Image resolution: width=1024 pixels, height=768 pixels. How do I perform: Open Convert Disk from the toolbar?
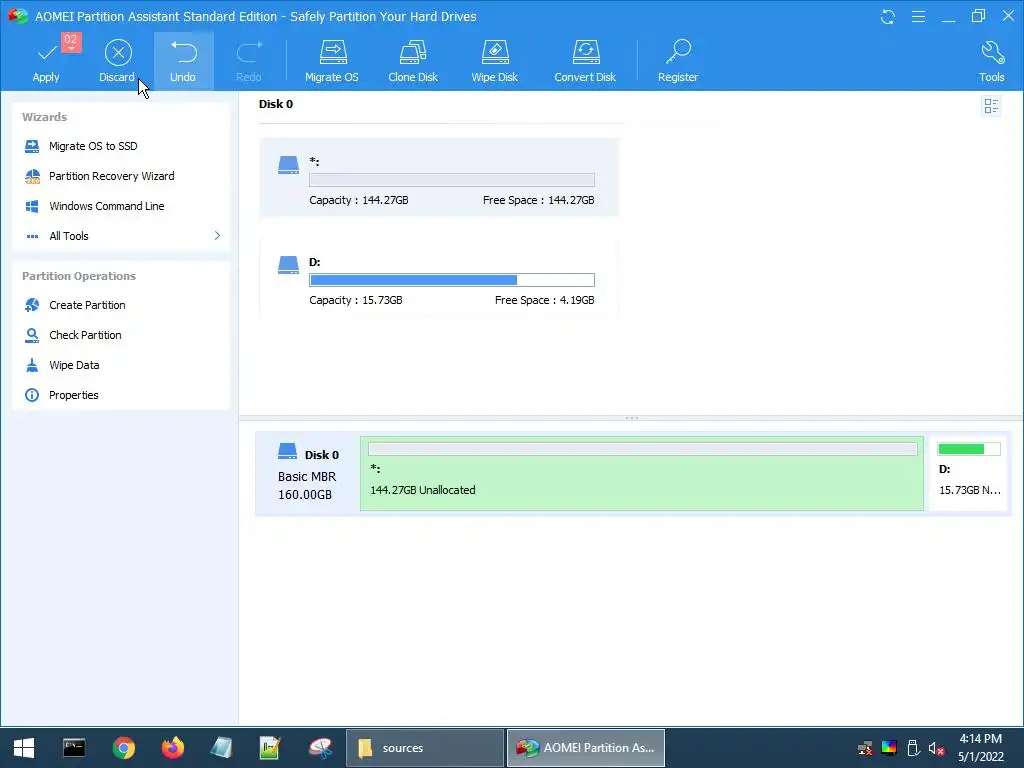coord(585,61)
